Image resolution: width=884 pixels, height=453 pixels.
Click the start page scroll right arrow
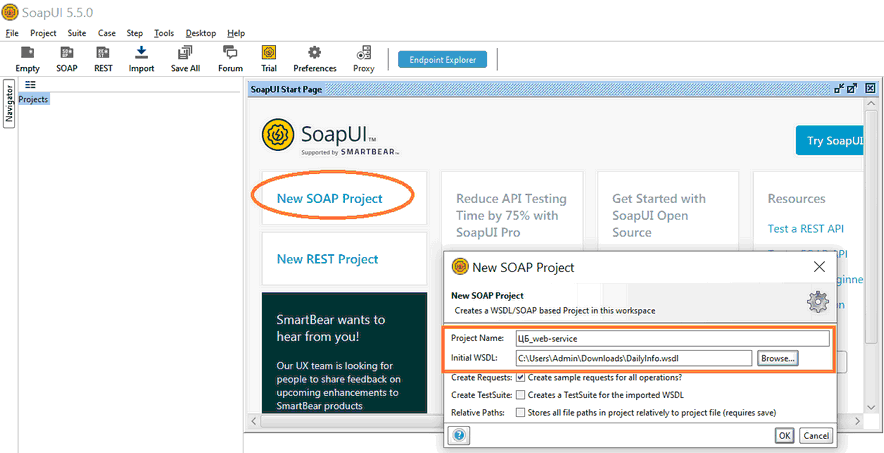(858, 421)
